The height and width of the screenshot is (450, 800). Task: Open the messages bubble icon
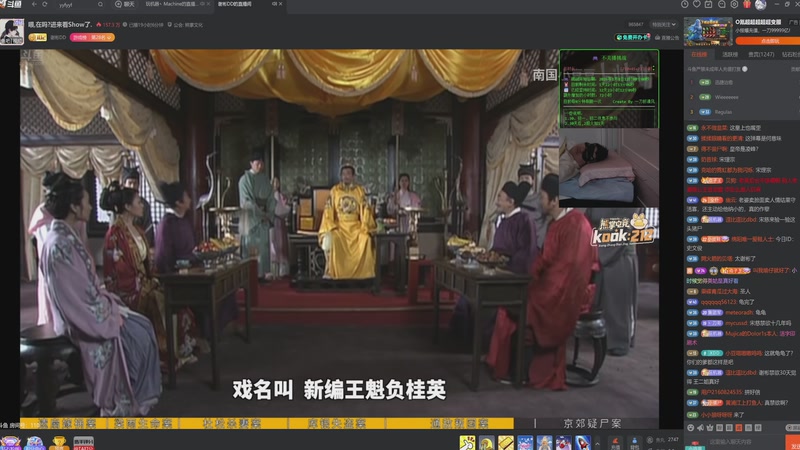click(721, 4)
